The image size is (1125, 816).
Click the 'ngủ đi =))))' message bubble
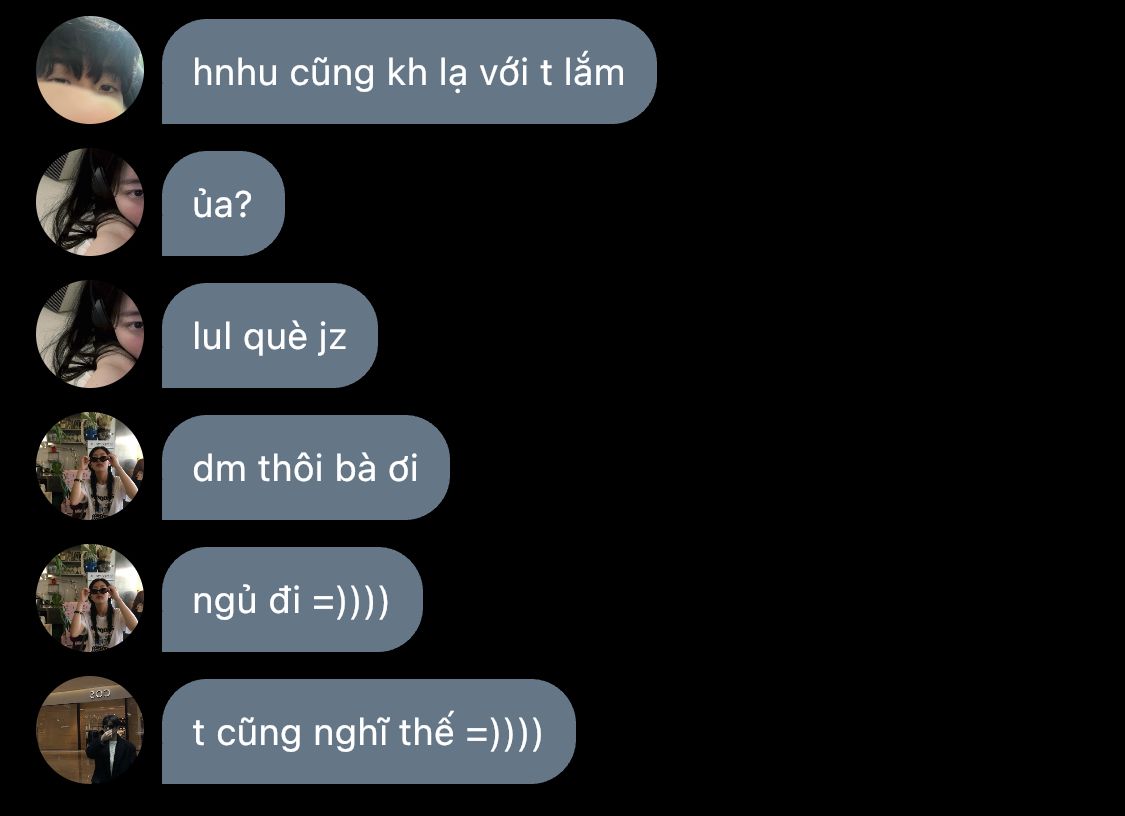tap(292, 599)
